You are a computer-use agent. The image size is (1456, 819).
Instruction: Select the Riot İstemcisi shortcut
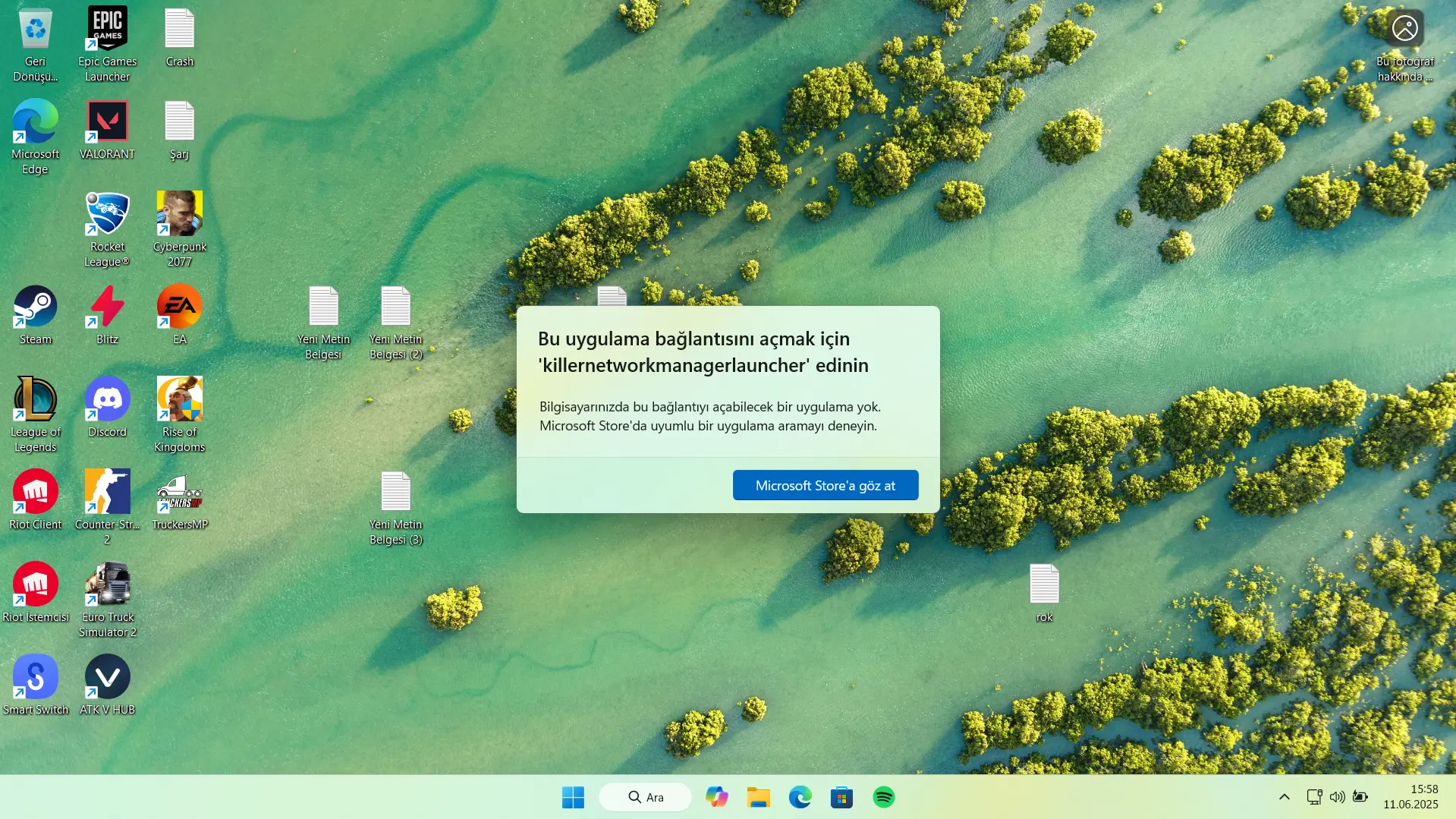(x=35, y=593)
